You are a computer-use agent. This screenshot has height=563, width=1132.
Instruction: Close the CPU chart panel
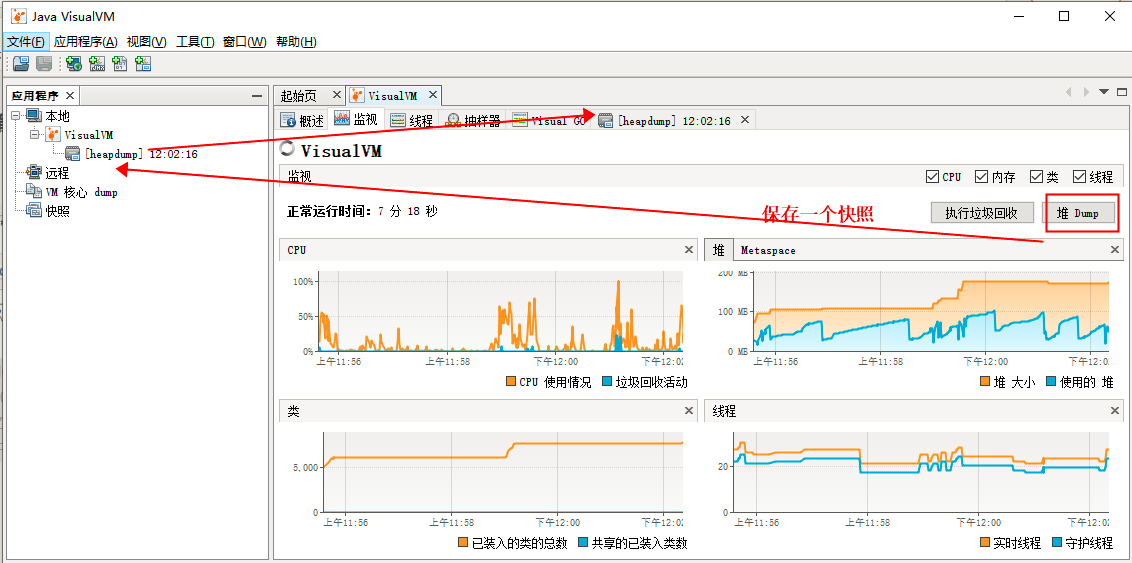pyautogui.click(x=688, y=250)
